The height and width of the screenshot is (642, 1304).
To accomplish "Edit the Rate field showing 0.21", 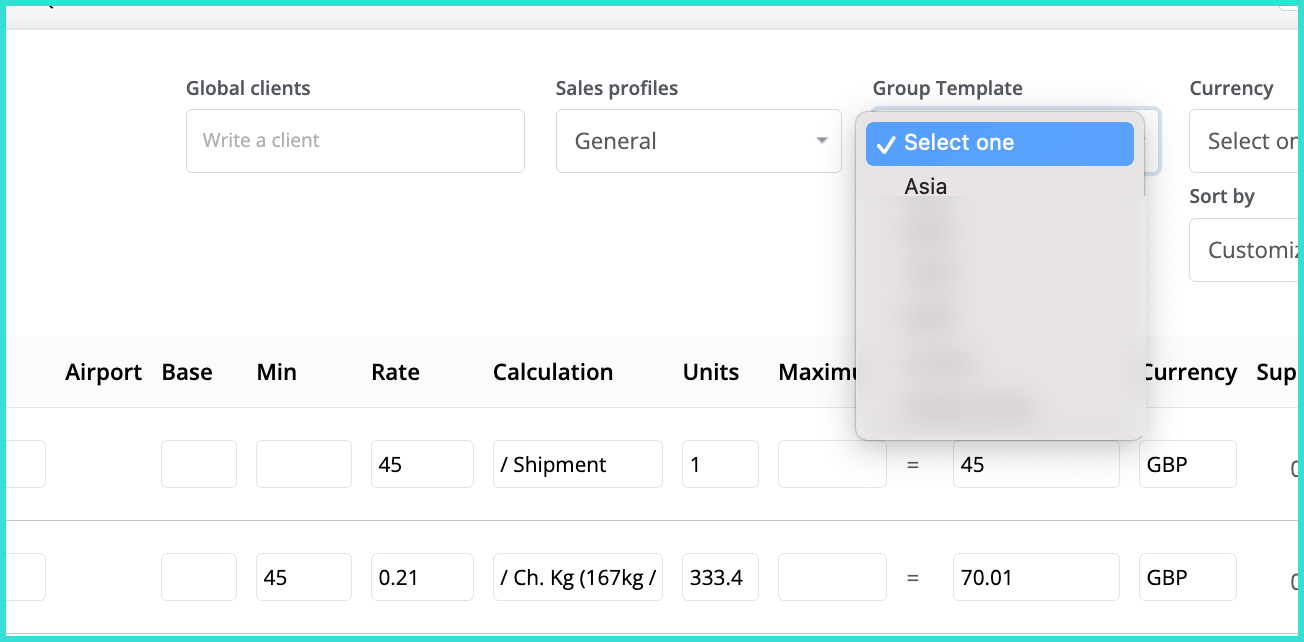I will point(421,577).
